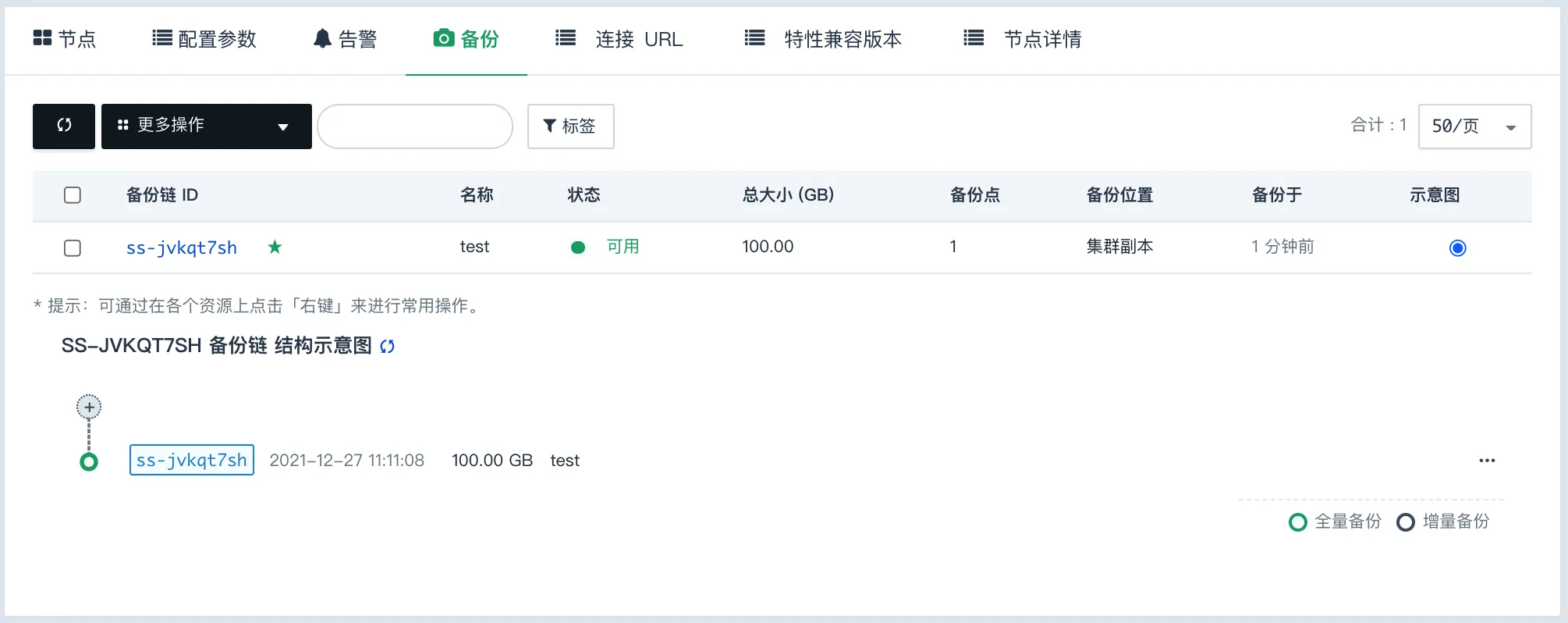The width and height of the screenshot is (1568, 623).
Task: Check the box for the ss-jvkqt7sh row
Action: (x=73, y=248)
